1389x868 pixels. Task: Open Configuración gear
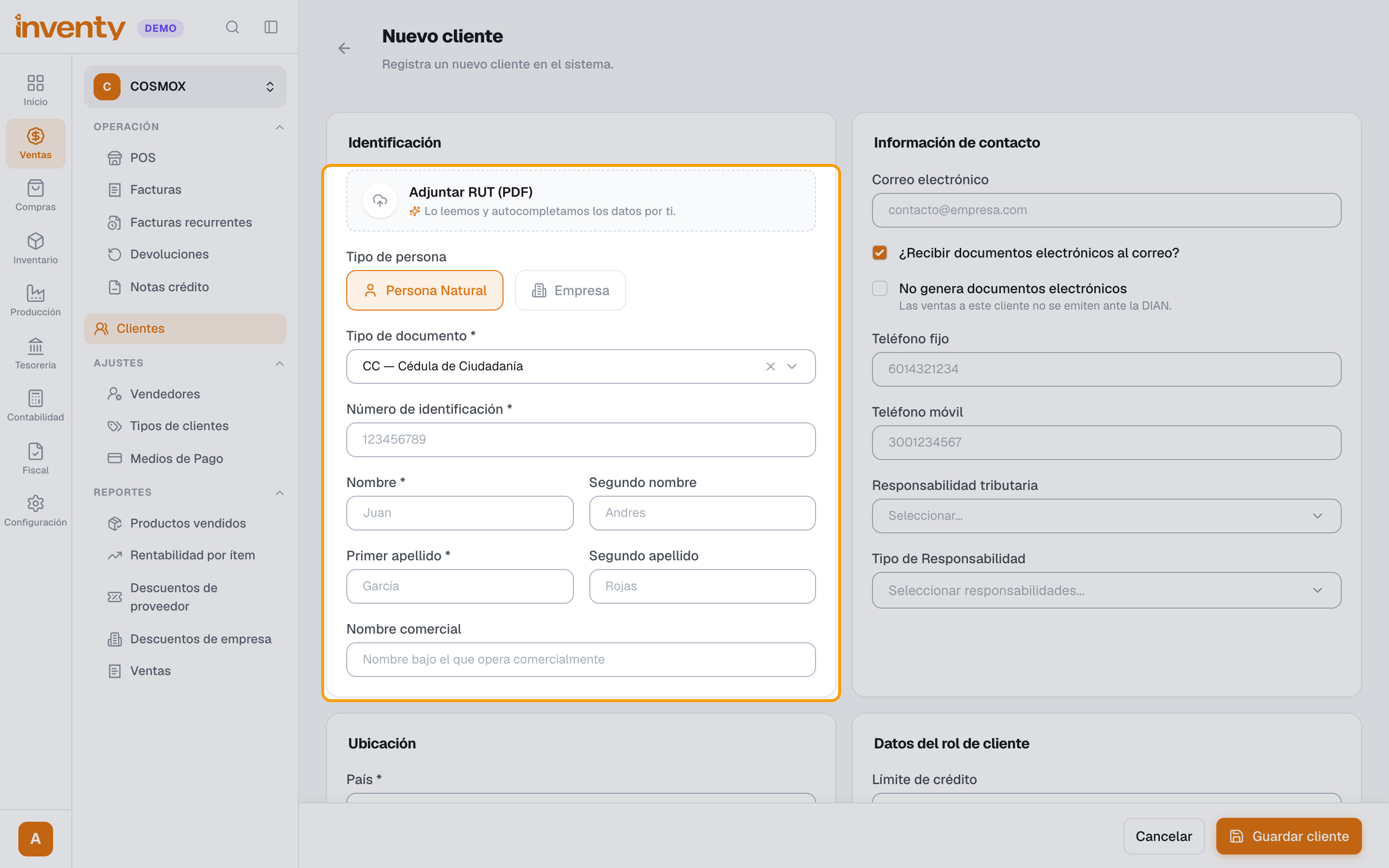(36, 511)
